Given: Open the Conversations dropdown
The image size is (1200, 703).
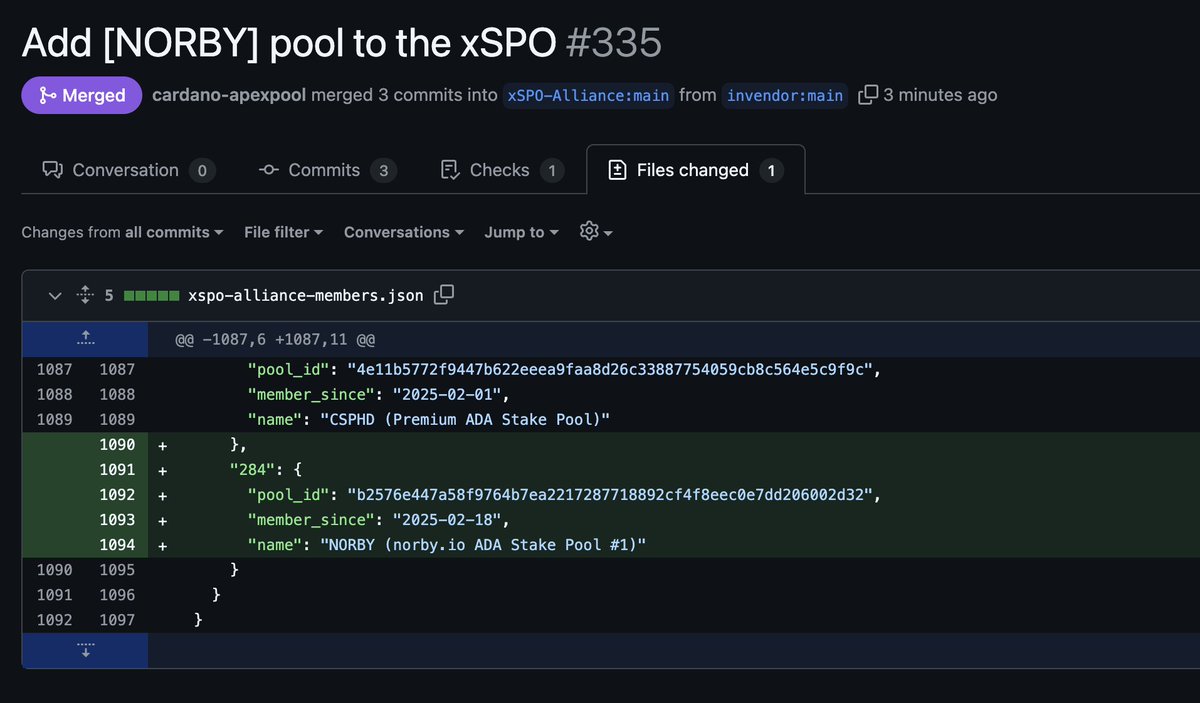Looking at the screenshot, I should coord(404,232).
